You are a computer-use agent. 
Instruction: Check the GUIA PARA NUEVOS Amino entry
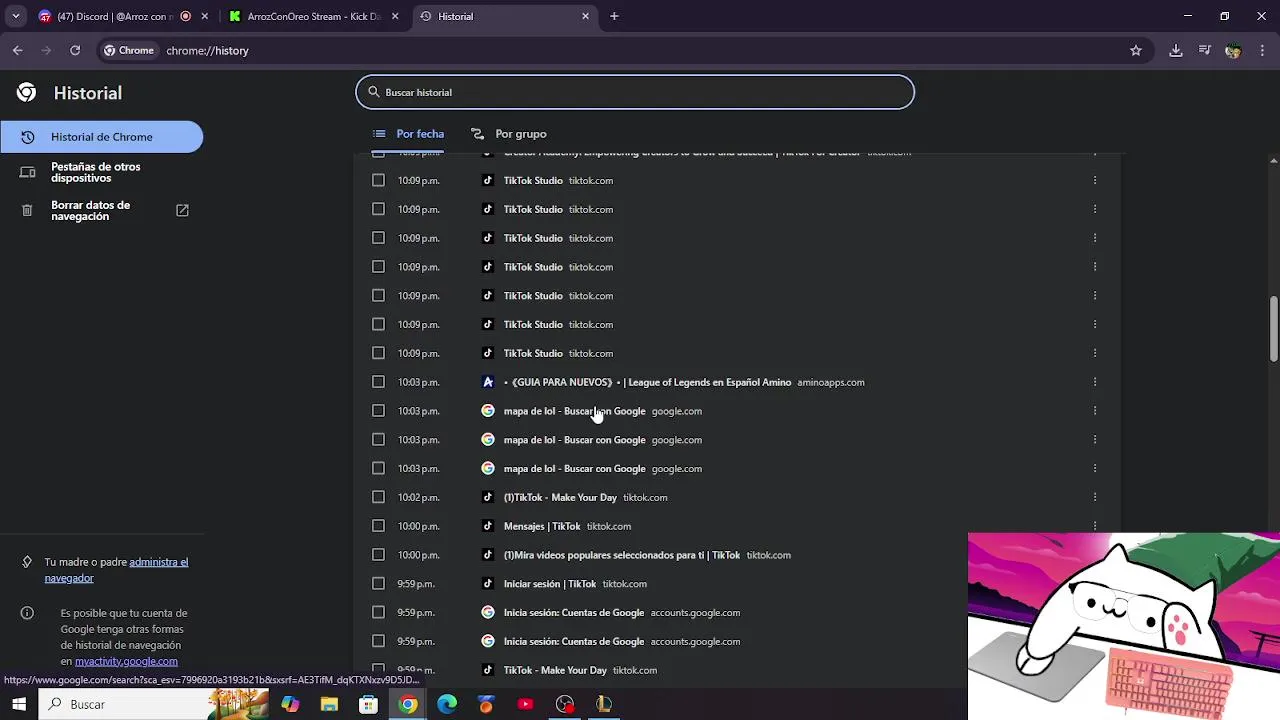pos(378,382)
